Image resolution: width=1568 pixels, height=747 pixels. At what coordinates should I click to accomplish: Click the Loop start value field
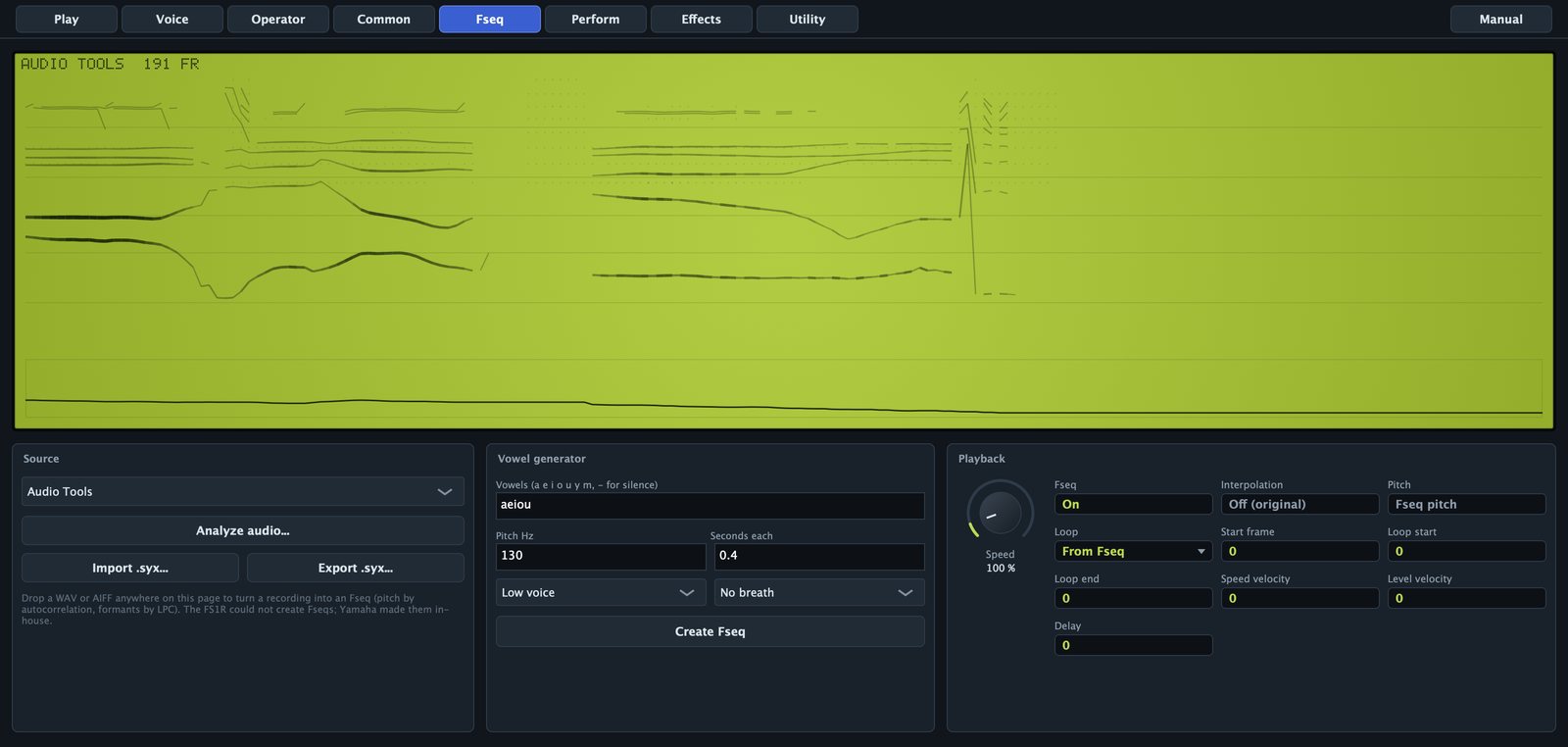(1467, 551)
